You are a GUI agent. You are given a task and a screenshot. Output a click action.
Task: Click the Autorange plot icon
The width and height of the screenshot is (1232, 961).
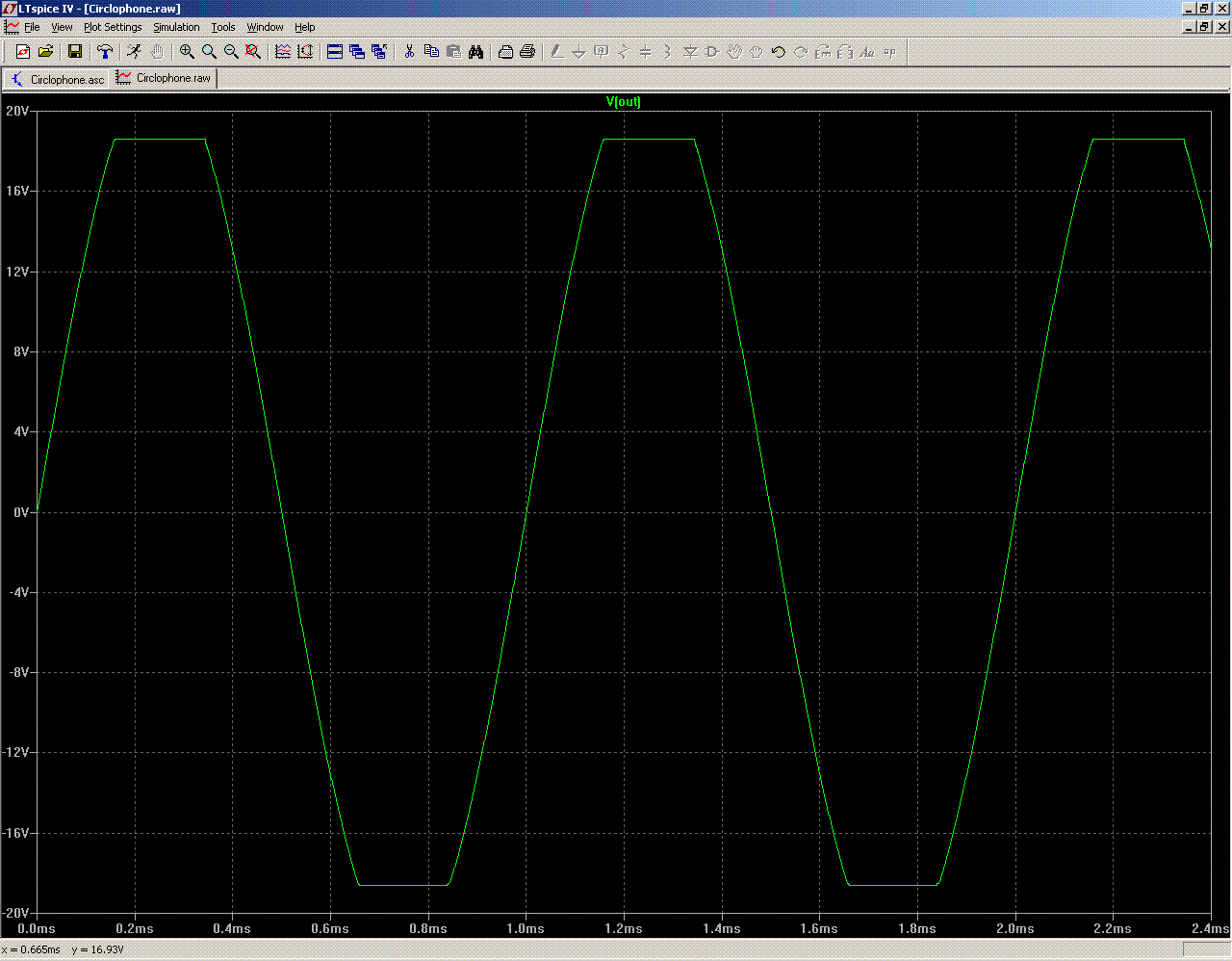pos(305,52)
